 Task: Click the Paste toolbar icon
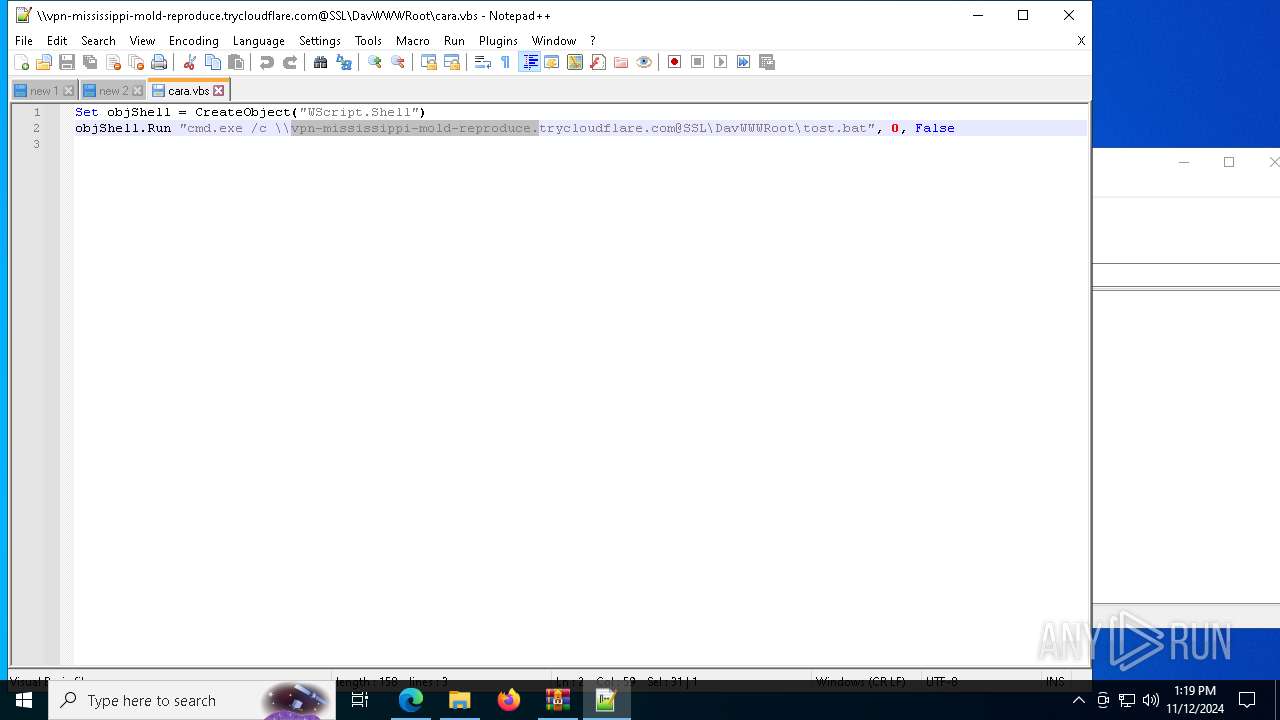click(x=236, y=62)
